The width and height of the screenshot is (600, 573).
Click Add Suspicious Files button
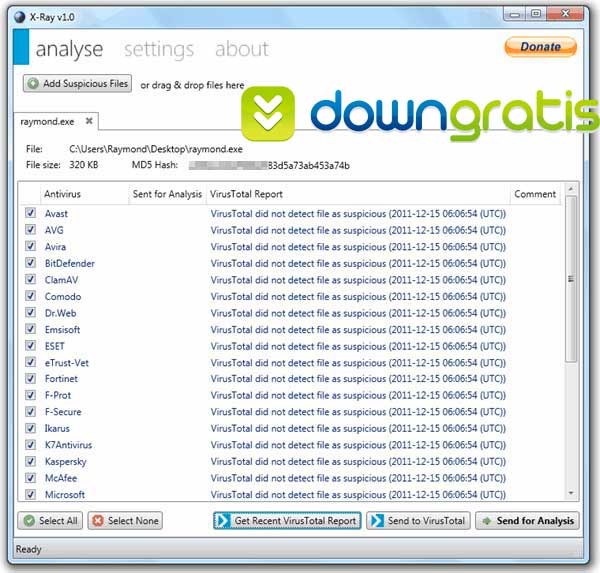[77, 83]
